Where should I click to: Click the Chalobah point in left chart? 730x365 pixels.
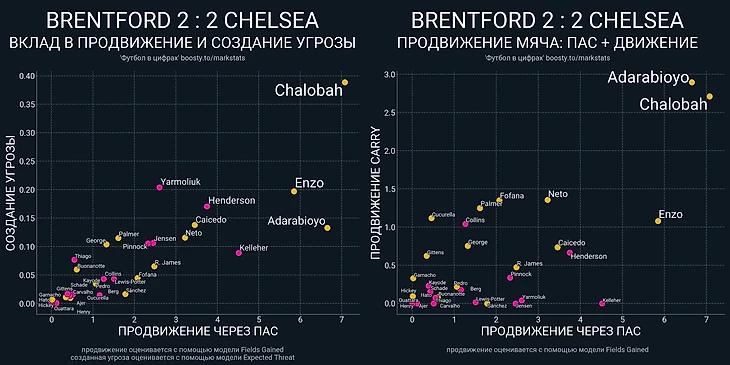coord(345,82)
